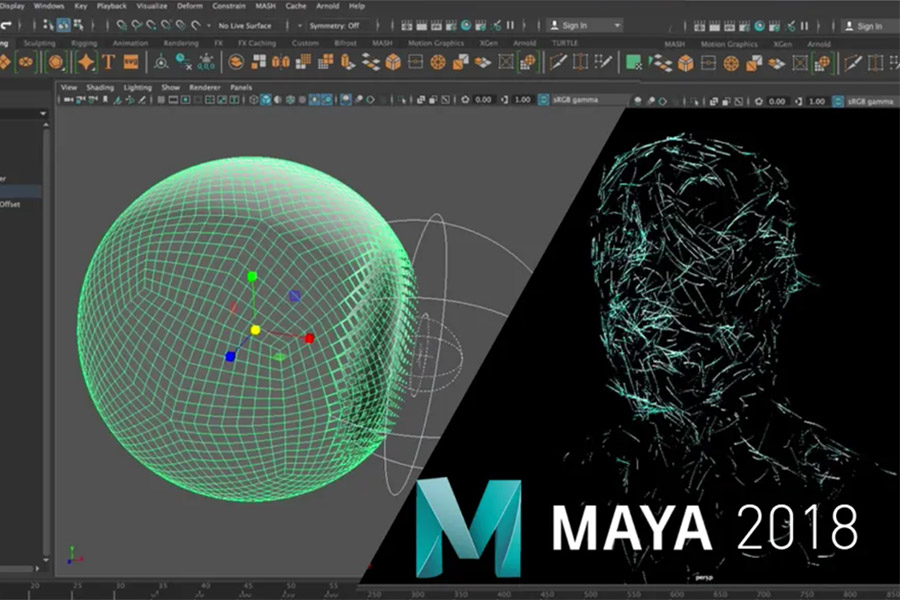Open the viewport Lighting menu
Screen dimensions: 900x600
[x=138, y=87]
